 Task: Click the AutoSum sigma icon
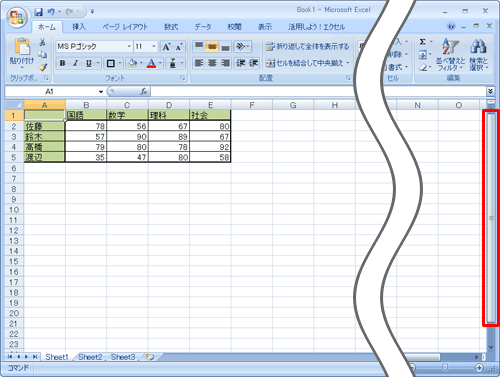pos(423,42)
